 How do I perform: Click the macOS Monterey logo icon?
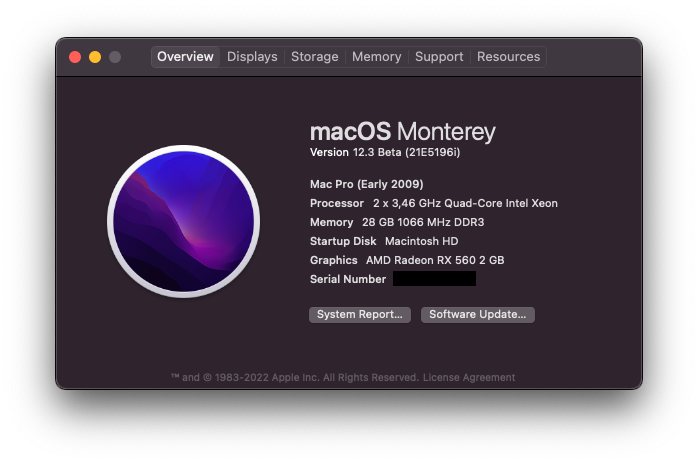coord(183,221)
